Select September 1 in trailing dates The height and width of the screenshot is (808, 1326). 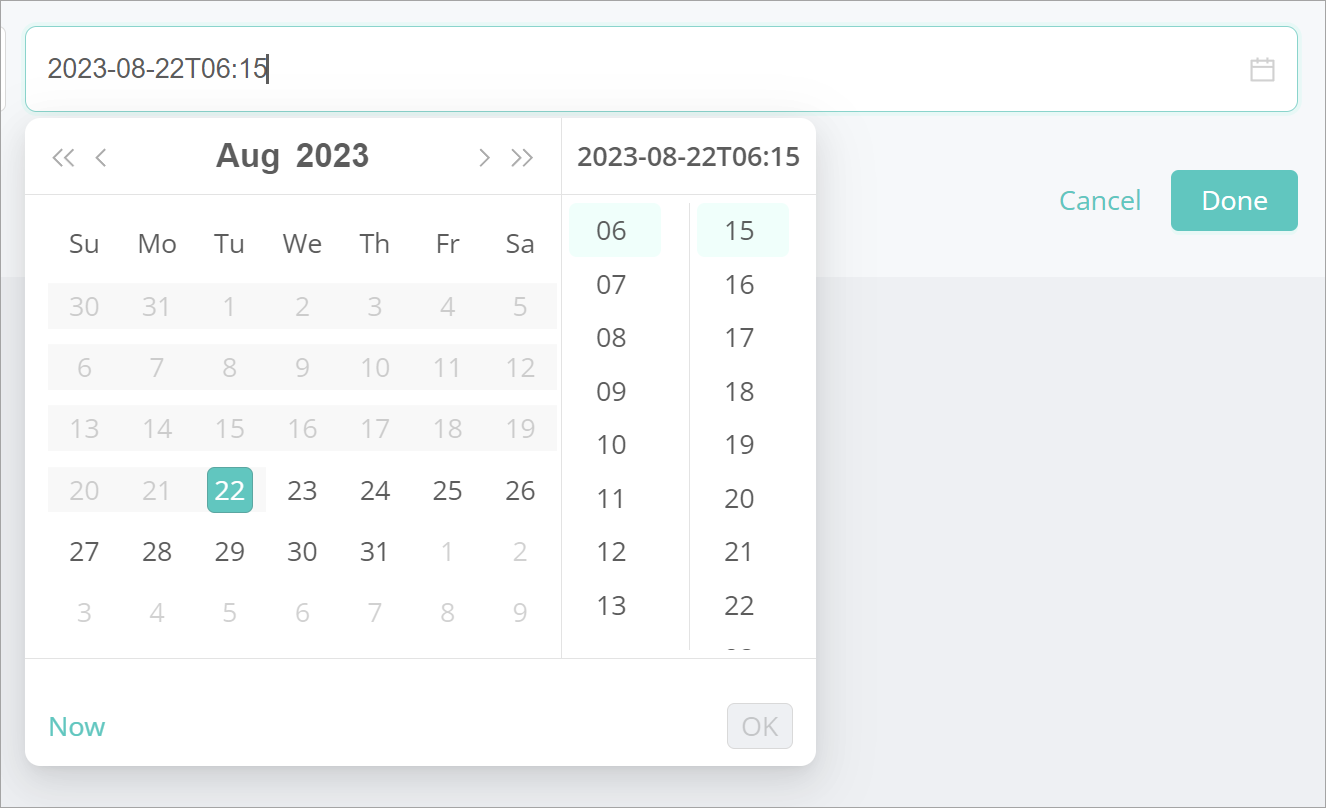pyautogui.click(x=447, y=551)
